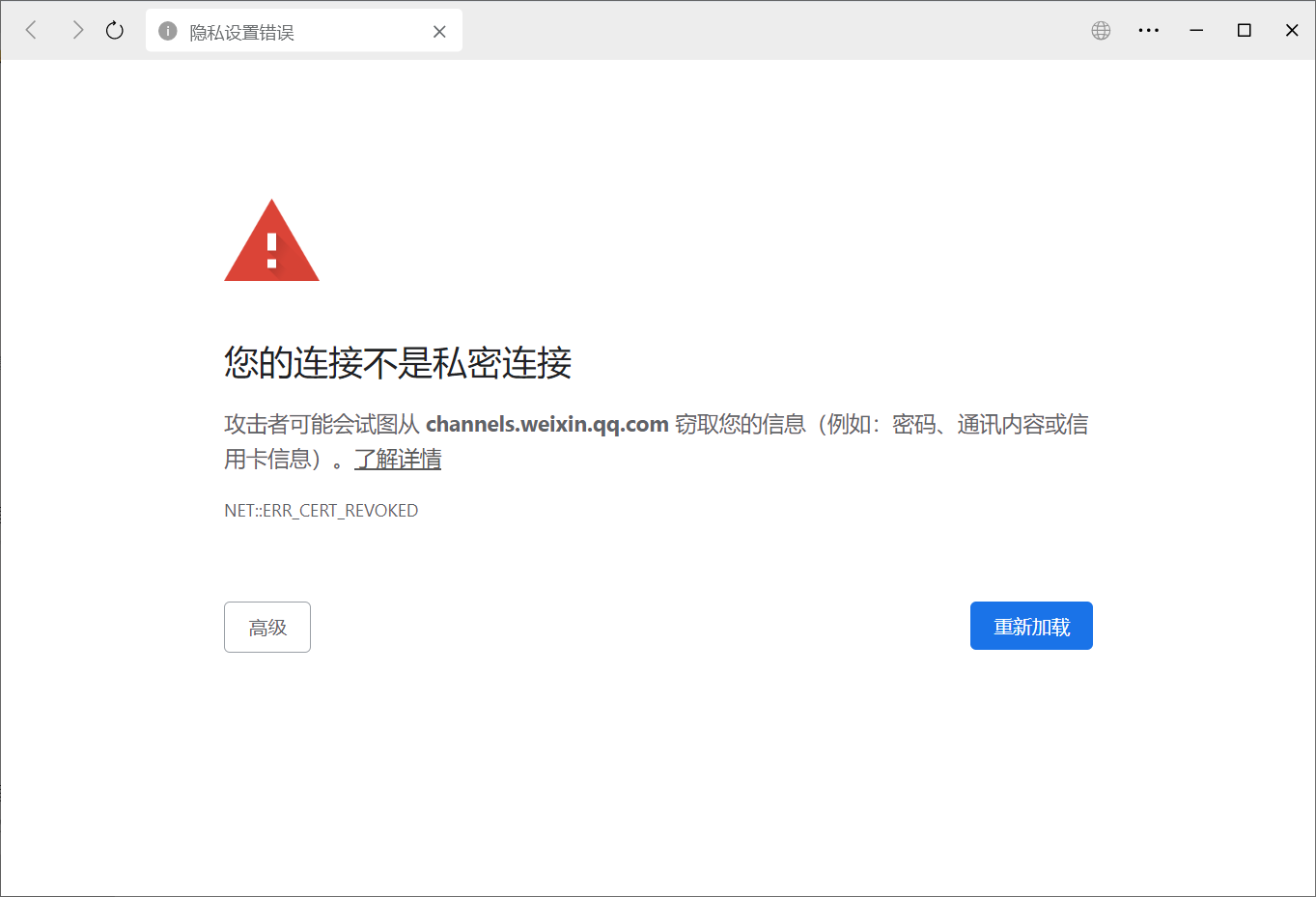Image resolution: width=1316 pixels, height=897 pixels.
Task: Go back with the left arrow
Action: pos(31,31)
